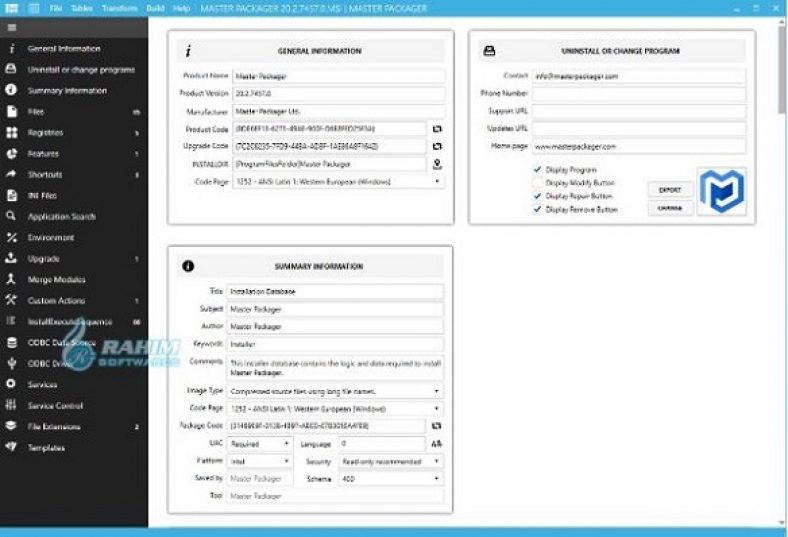Toggle Display Remove Button checkbox
Viewport: 788px width, 537px height.
(537, 209)
